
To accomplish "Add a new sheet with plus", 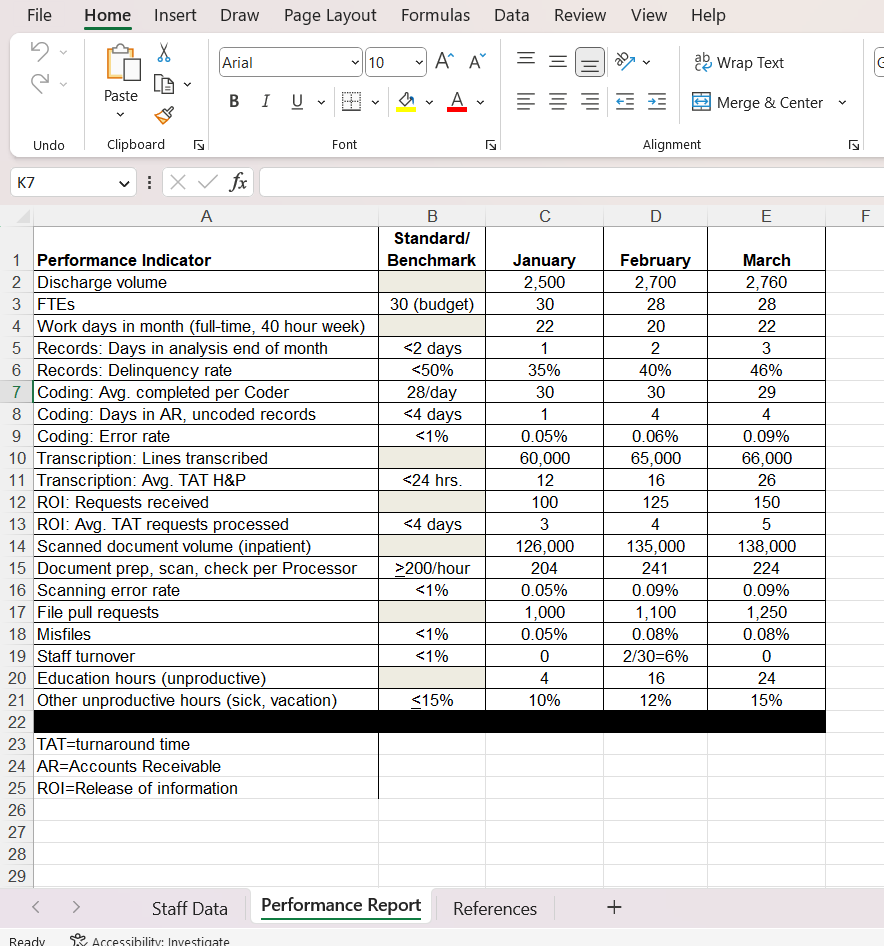I will click(x=614, y=907).
